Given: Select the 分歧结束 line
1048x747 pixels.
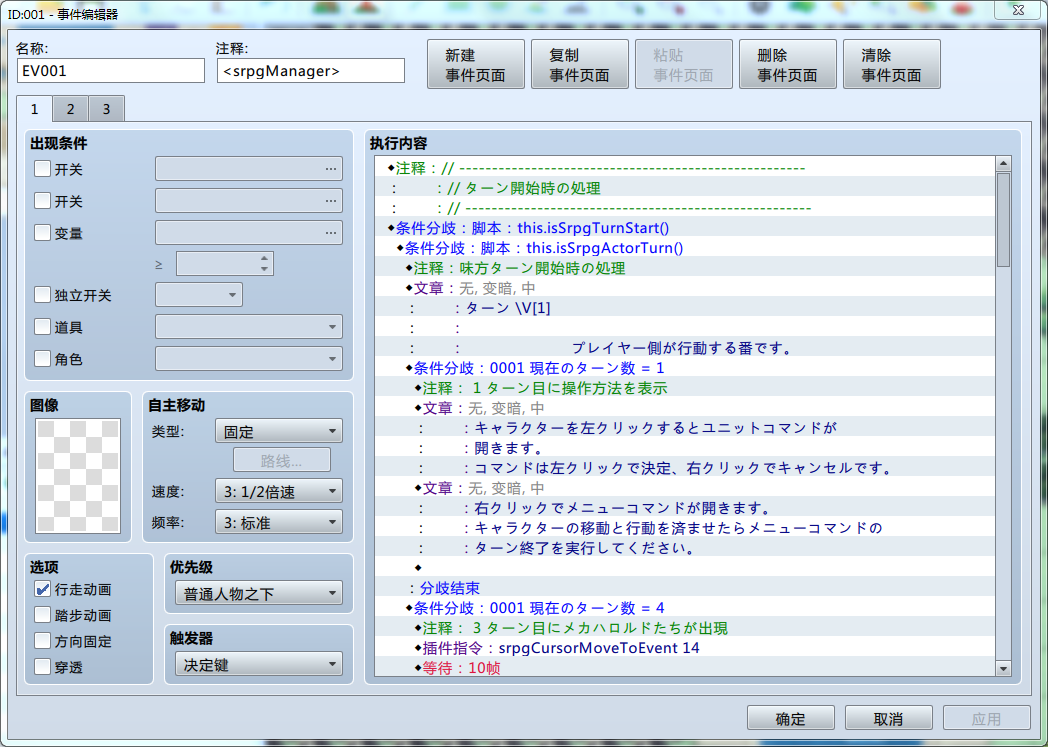Looking at the screenshot, I should pos(685,588).
